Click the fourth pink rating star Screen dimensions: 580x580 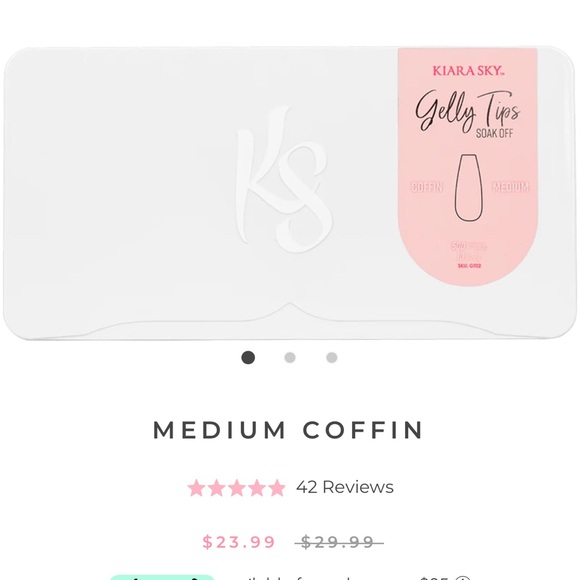coord(256,488)
